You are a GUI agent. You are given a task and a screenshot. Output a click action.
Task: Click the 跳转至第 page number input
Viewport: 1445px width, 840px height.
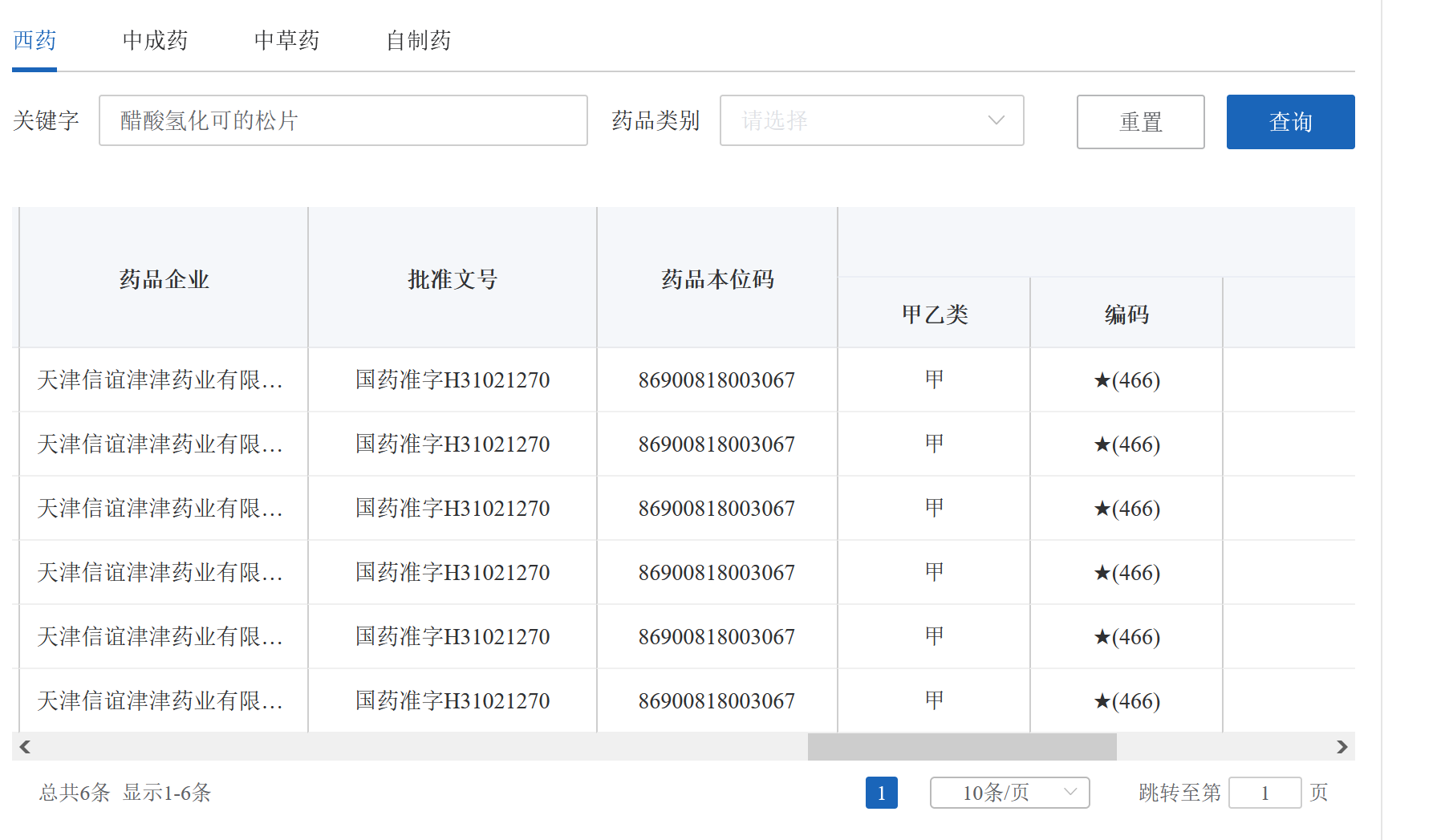(x=1264, y=793)
